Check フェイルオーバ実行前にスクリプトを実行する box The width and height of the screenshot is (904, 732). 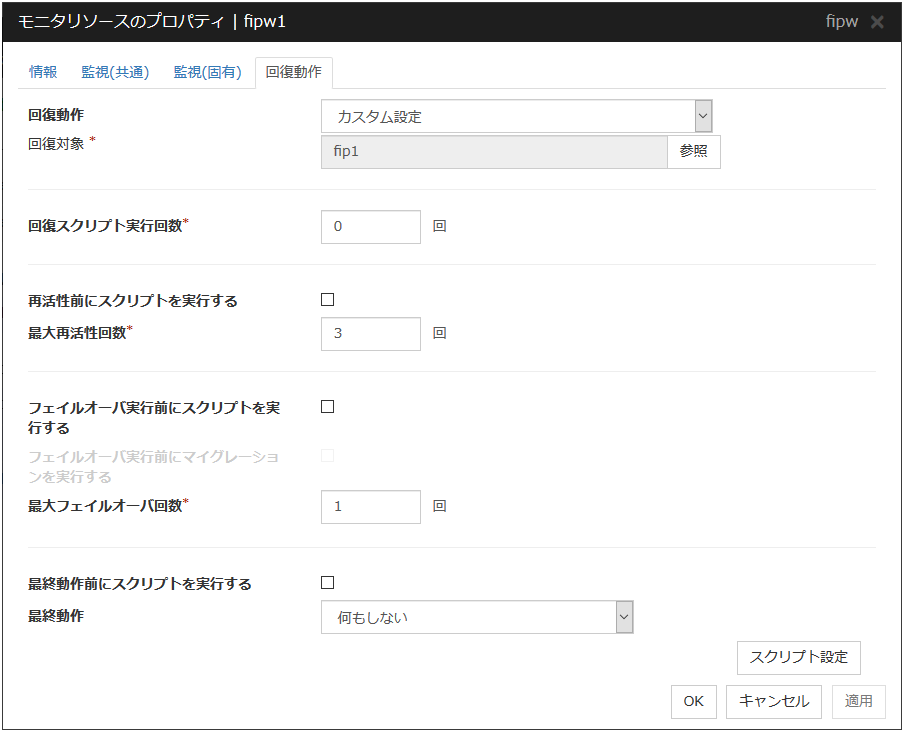tap(327, 407)
